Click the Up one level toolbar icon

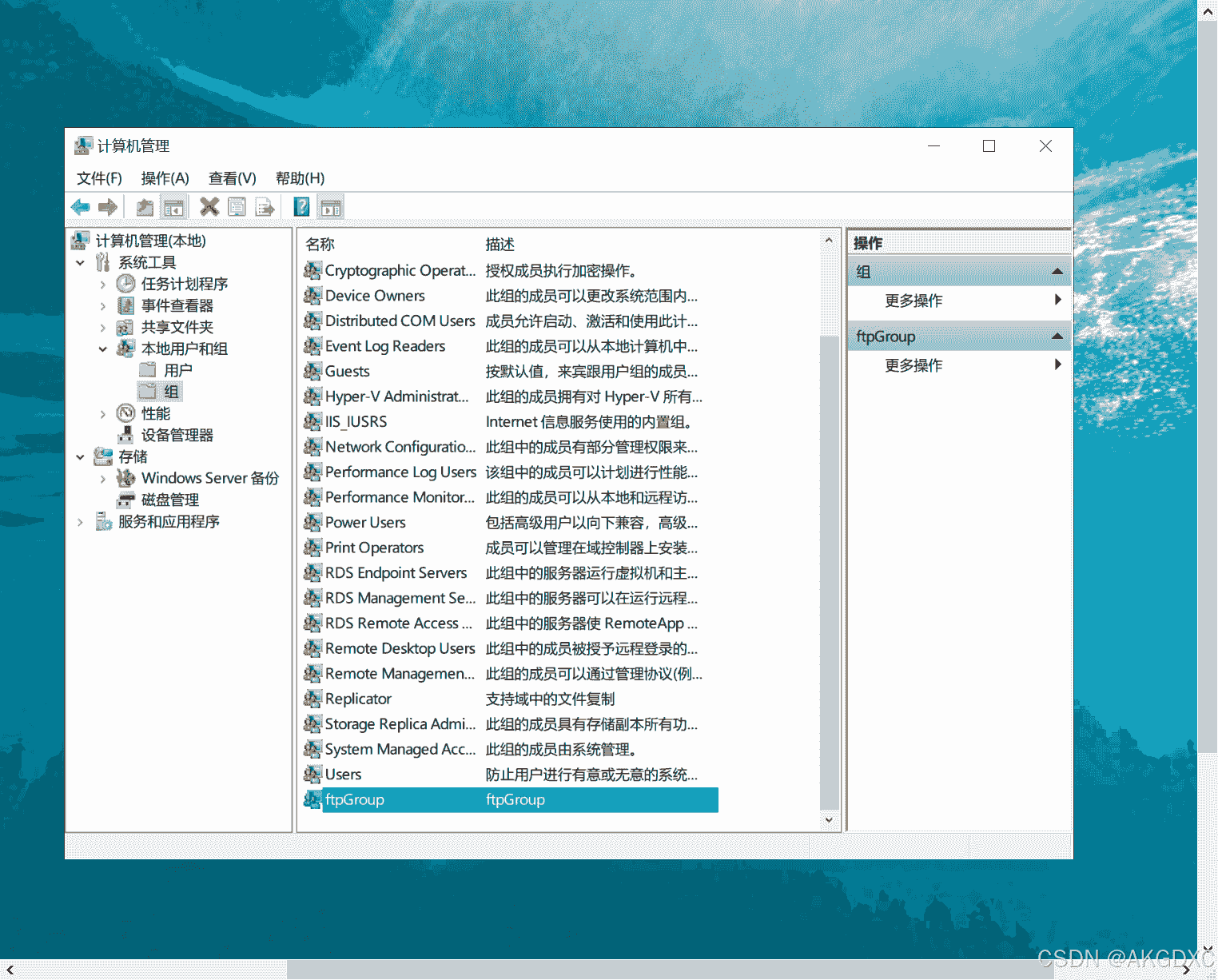coord(145,208)
